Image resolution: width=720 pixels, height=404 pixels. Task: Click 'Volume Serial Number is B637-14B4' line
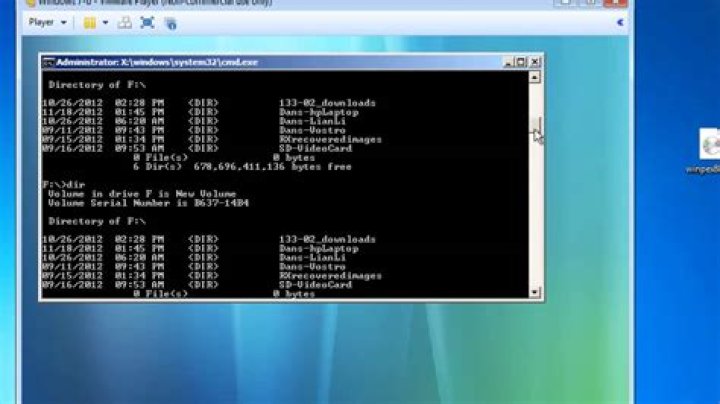[x=148, y=203]
